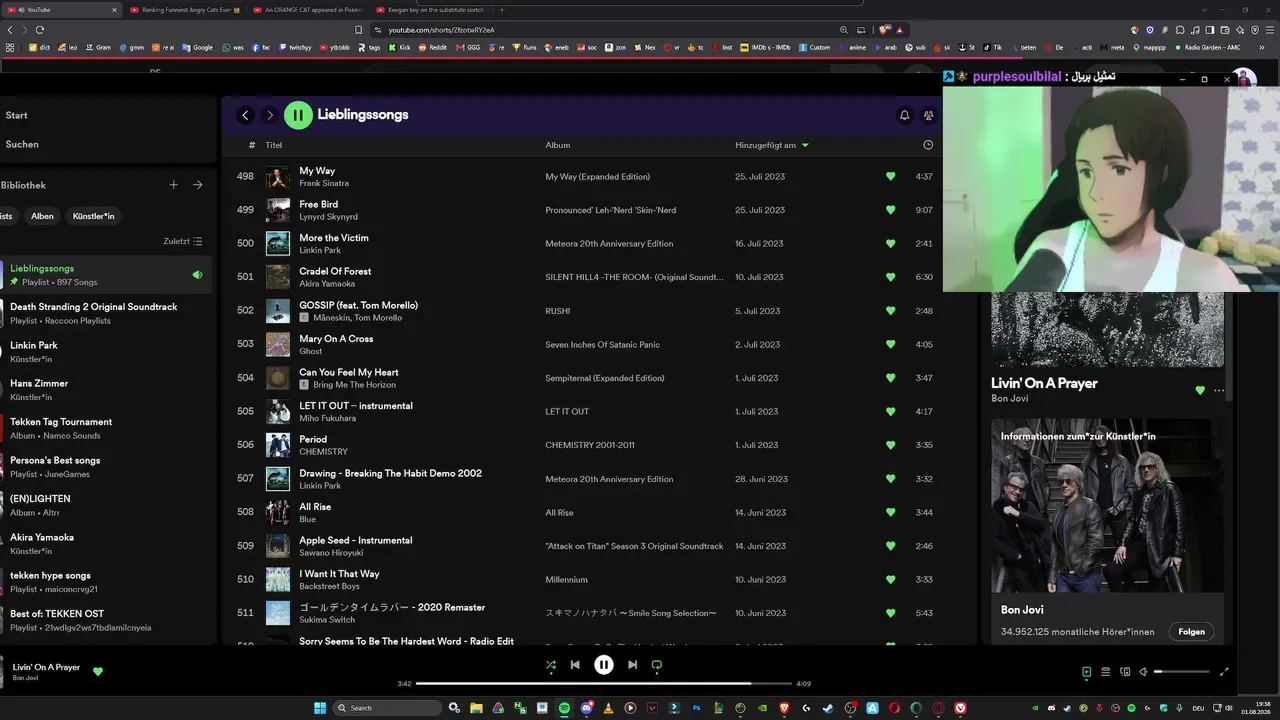1280x720 pixels.
Task: Open Windows Start menu
Action: tap(320, 708)
